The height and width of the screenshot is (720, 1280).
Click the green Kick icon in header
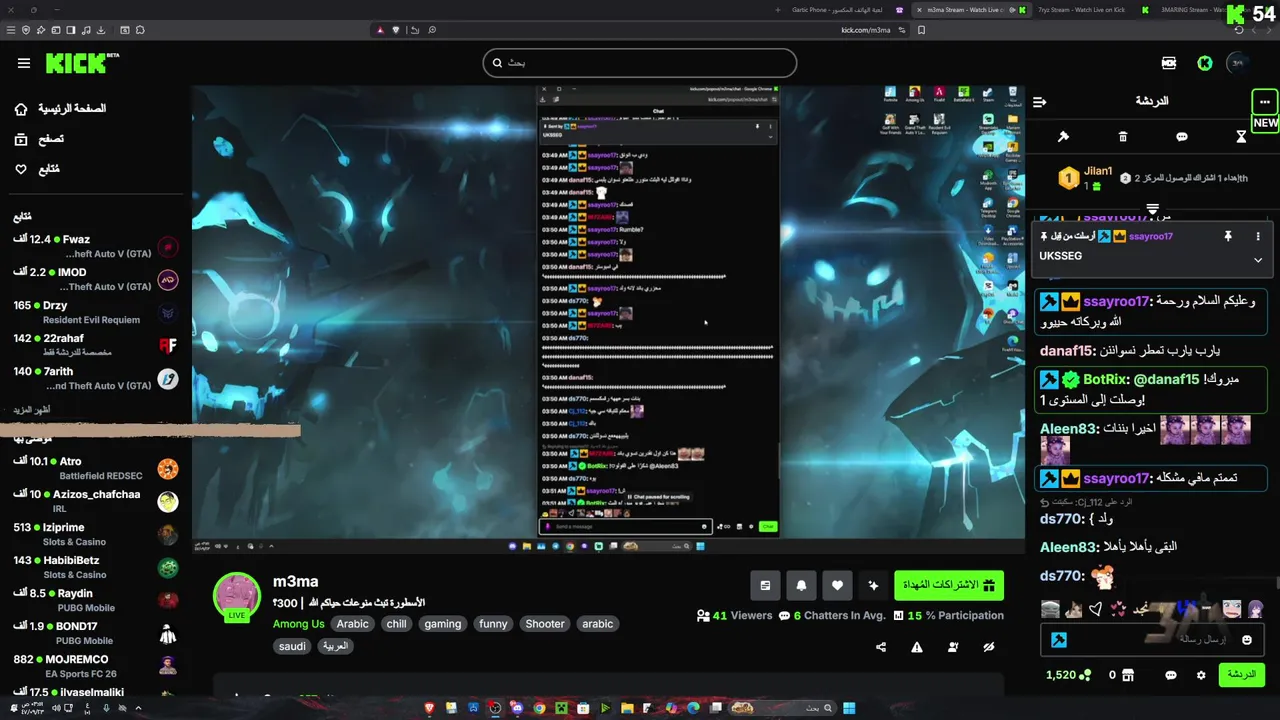coord(1205,63)
